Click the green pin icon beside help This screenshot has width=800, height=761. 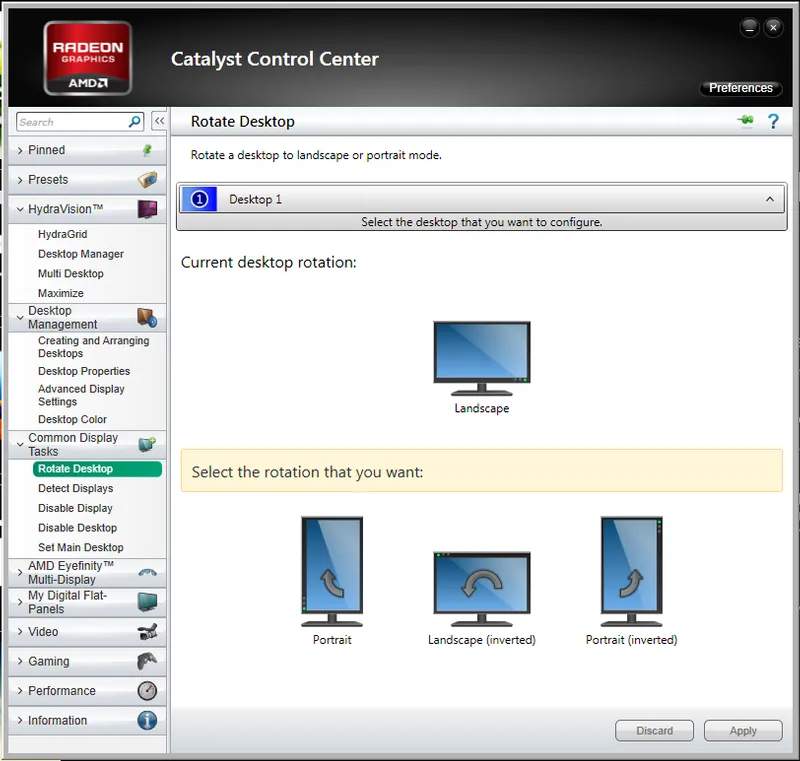pos(746,122)
